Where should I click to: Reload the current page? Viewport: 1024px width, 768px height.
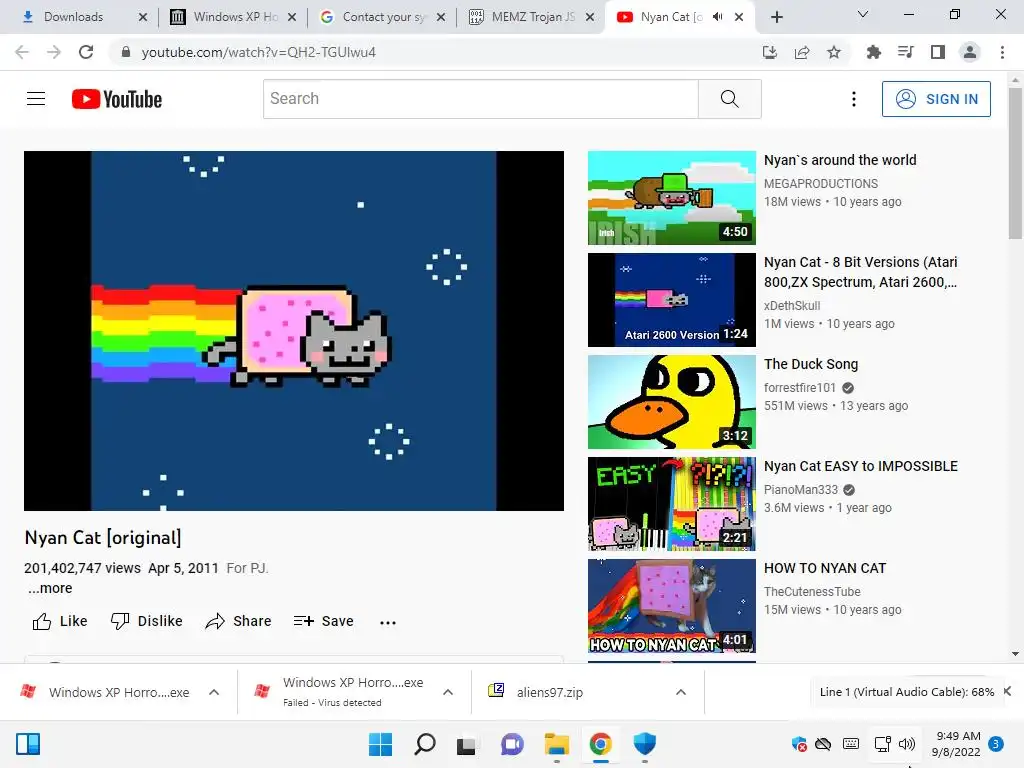point(86,52)
